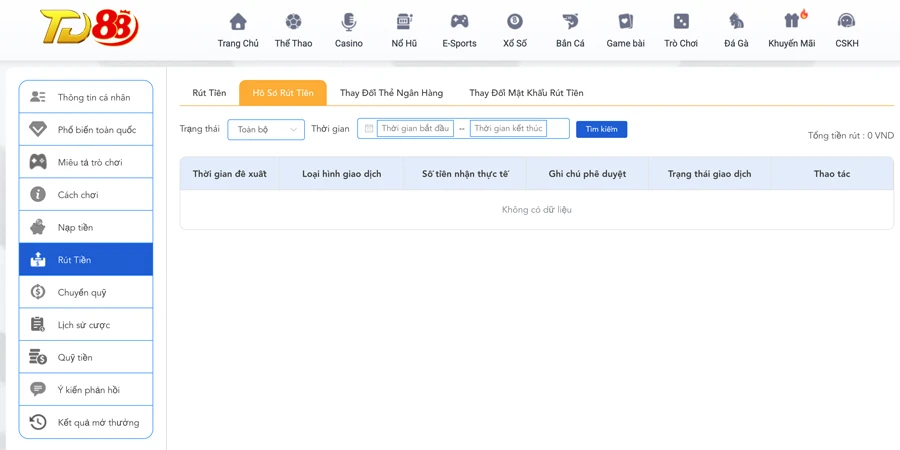Open Lịch sử cược label in sidebar
900x450 pixels.
point(84,325)
